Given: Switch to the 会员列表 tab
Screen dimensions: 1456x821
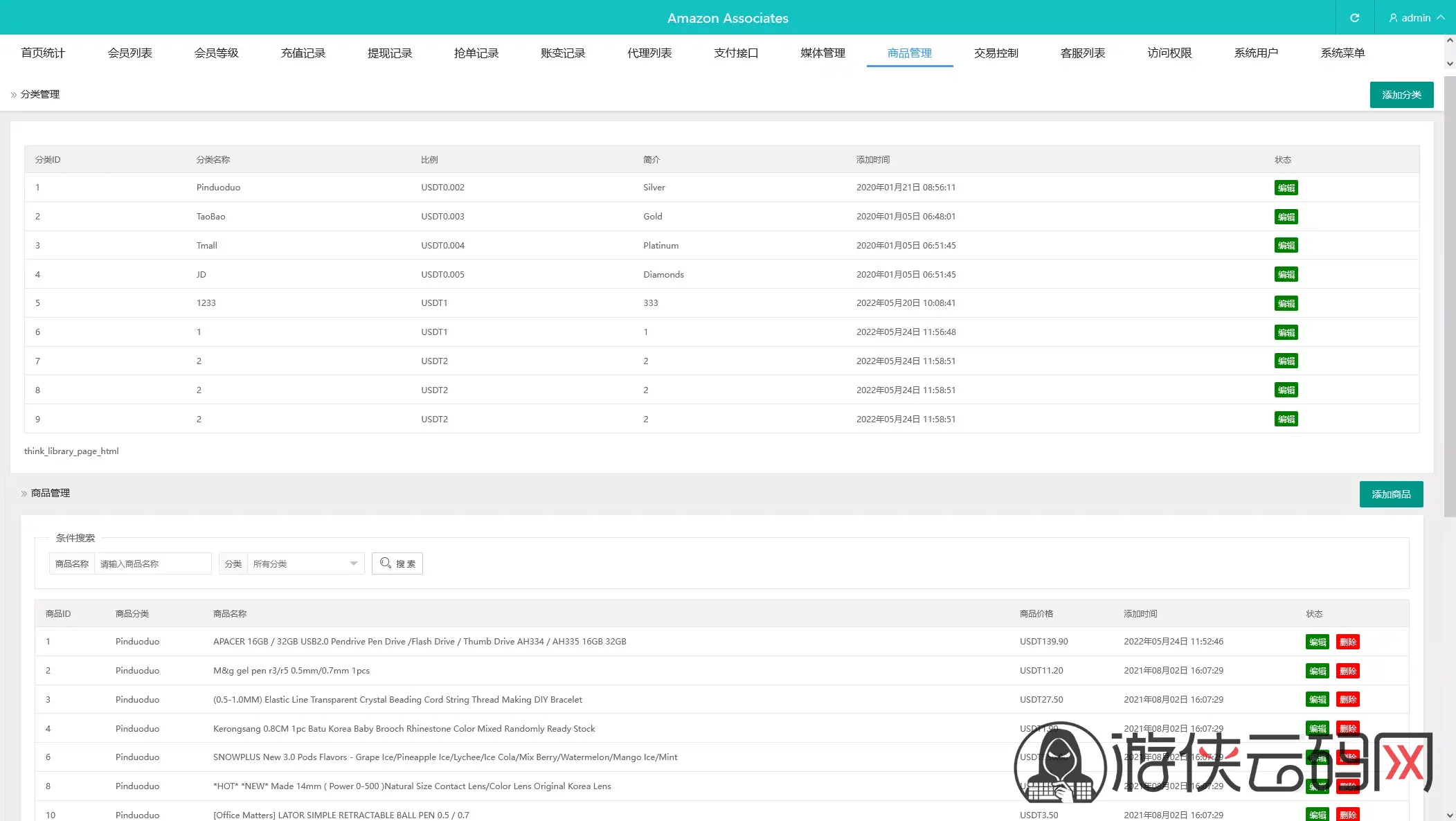Looking at the screenshot, I should tap(129, 53).
